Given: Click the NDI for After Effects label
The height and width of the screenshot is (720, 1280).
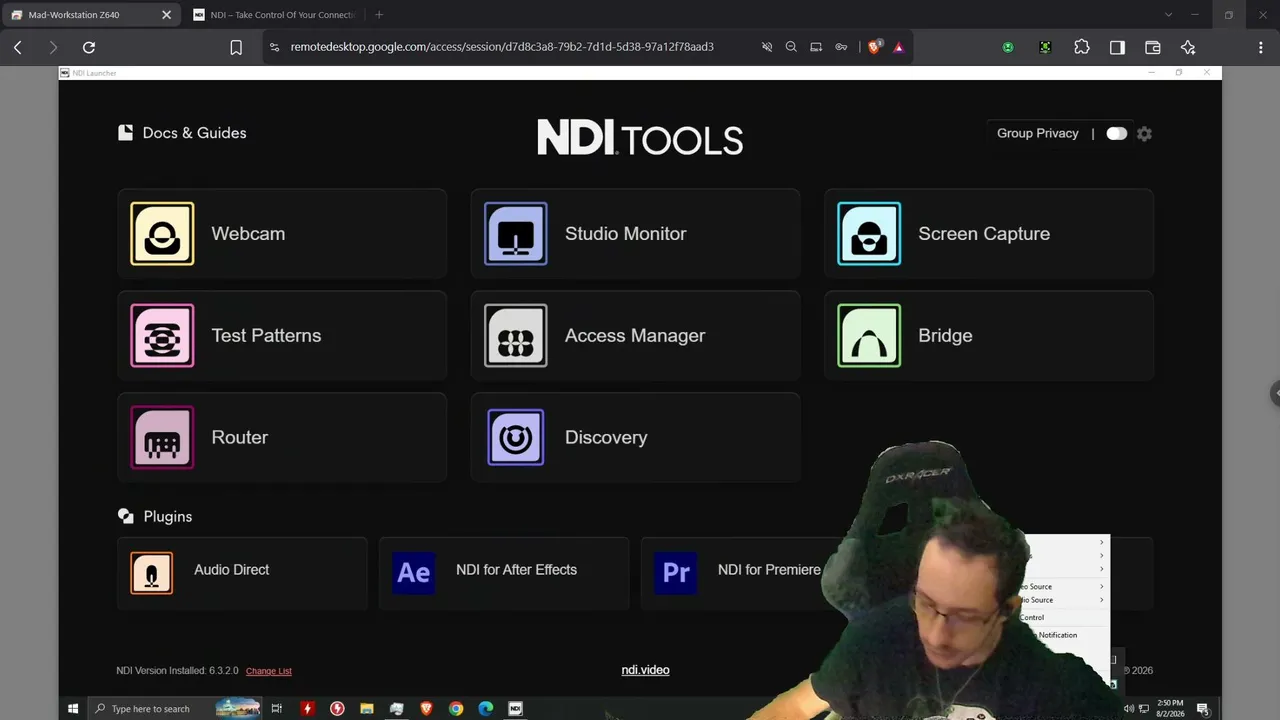Looking at the screenshot, I should [516, 570].
